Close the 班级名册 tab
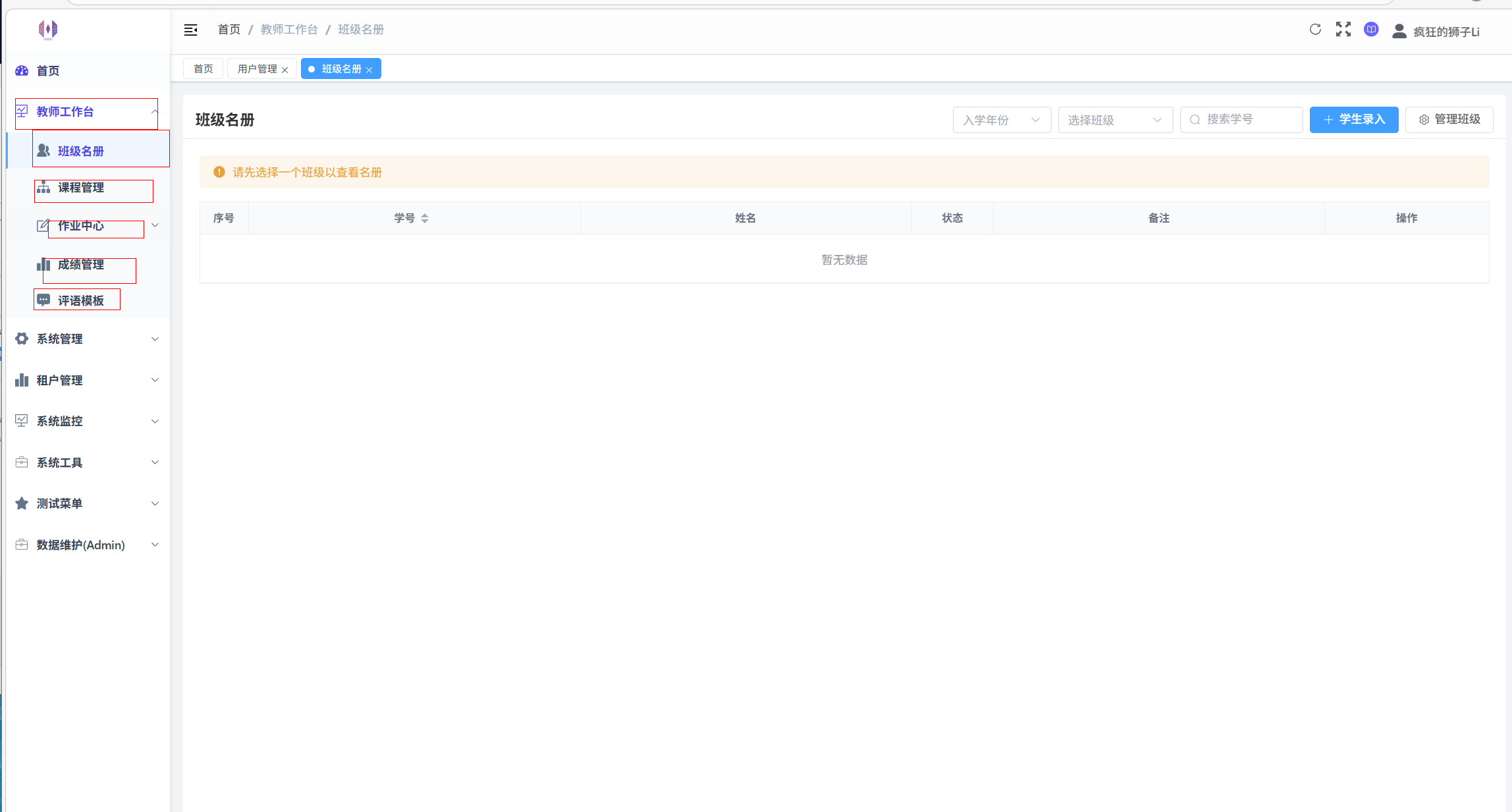 (x=369, y=70)
